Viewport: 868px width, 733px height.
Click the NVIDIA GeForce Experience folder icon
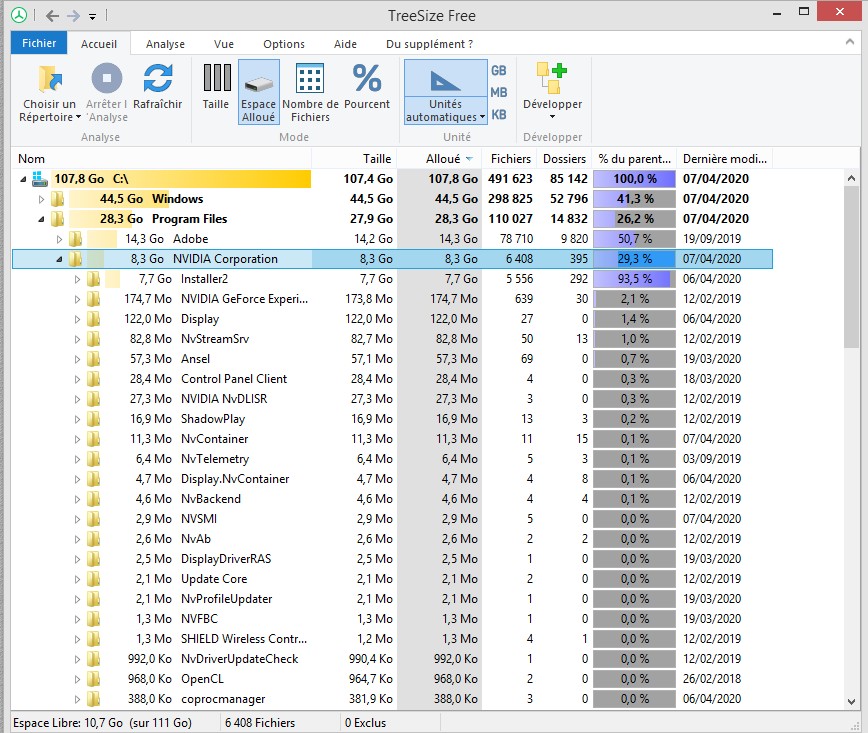pyautogui.click(x=94, y=299)
